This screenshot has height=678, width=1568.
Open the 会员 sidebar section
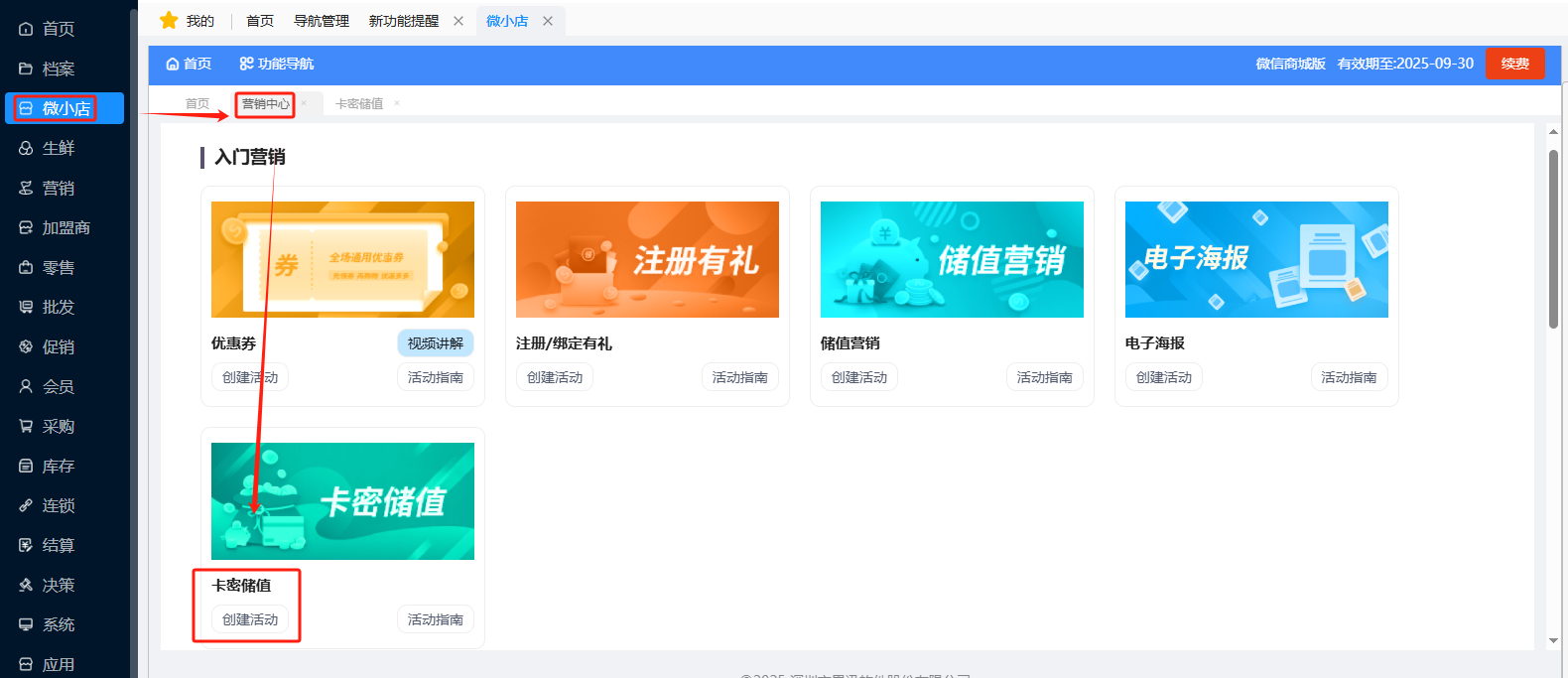[58, 386]
